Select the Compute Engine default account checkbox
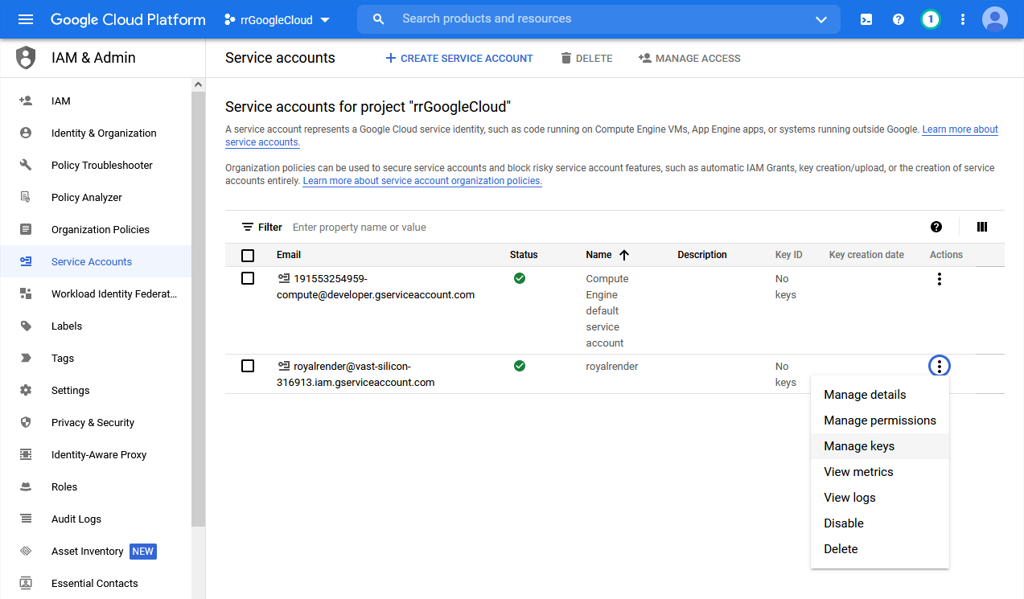 pyautogui.click(x=248, y=278)
